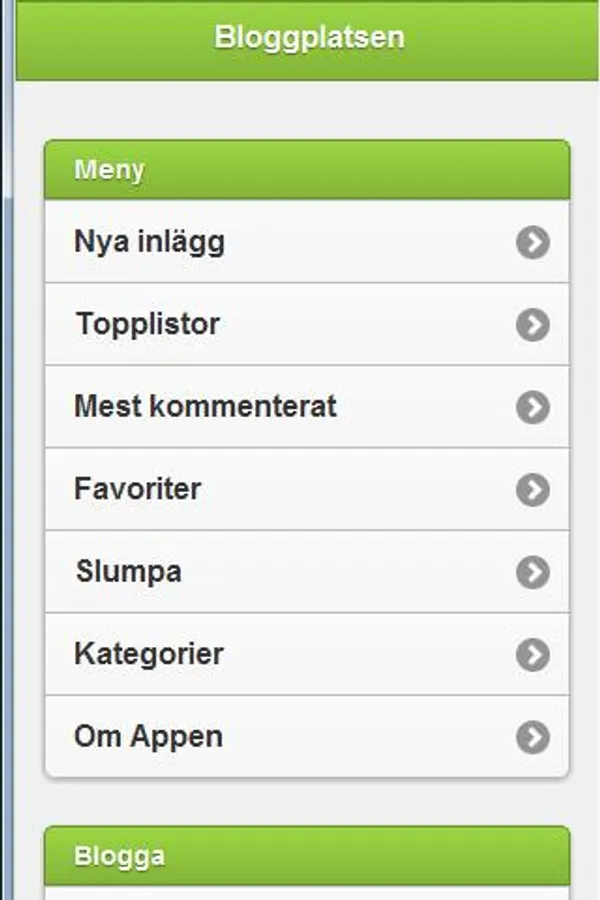
Task: Tap the arrow icon next to Mest kommenterat
Action: 533,407
